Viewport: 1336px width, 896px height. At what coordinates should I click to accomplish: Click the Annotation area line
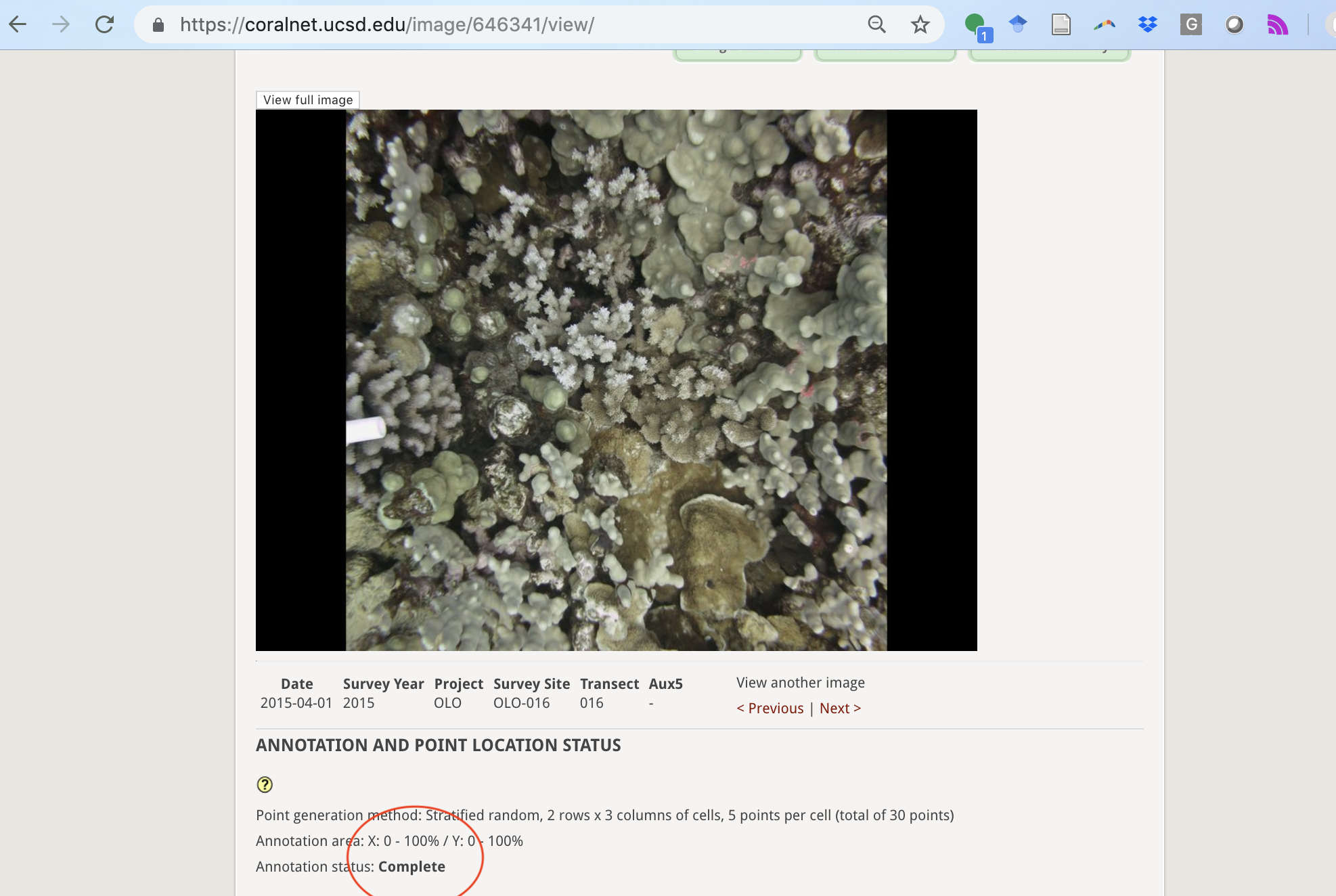[389, 841]
